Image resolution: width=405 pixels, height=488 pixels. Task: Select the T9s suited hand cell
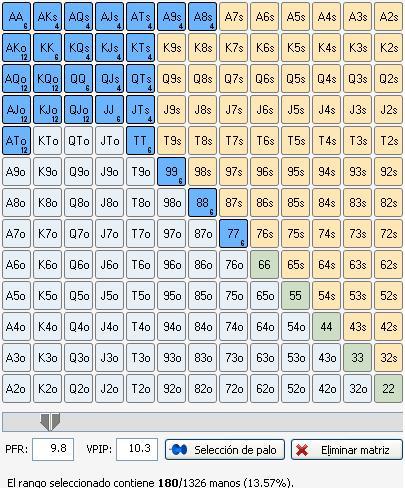(x=171, y=141)
